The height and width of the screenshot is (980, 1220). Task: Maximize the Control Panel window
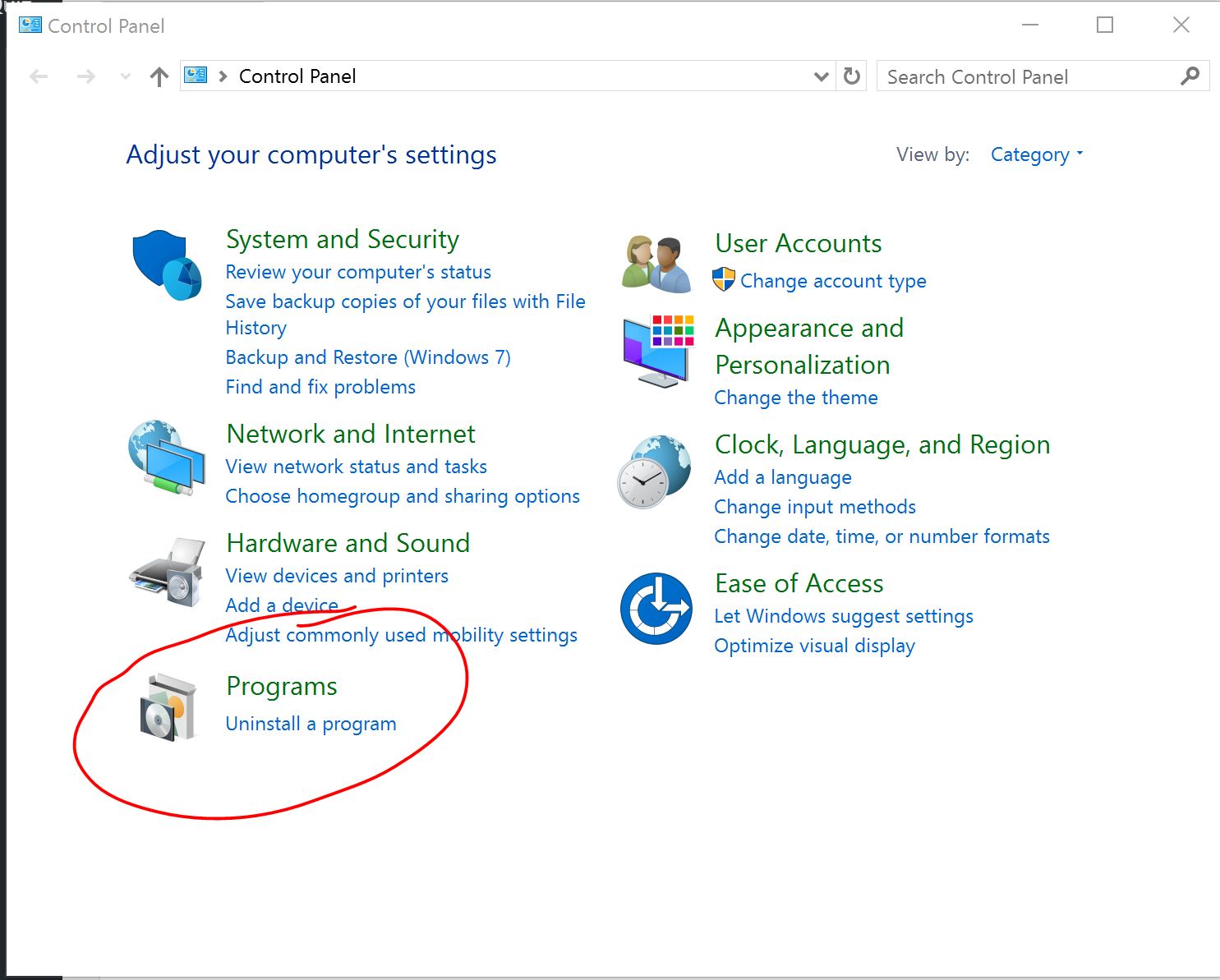coord(1105,25)
